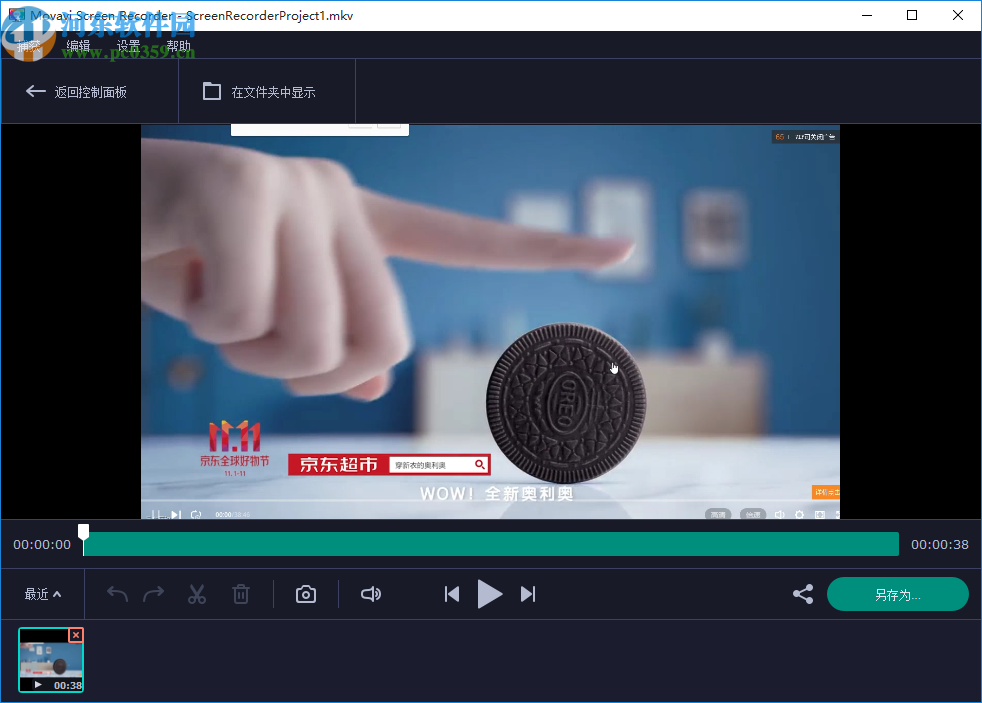Mute the recording by clicking the speaker icon

pos(370,593)
